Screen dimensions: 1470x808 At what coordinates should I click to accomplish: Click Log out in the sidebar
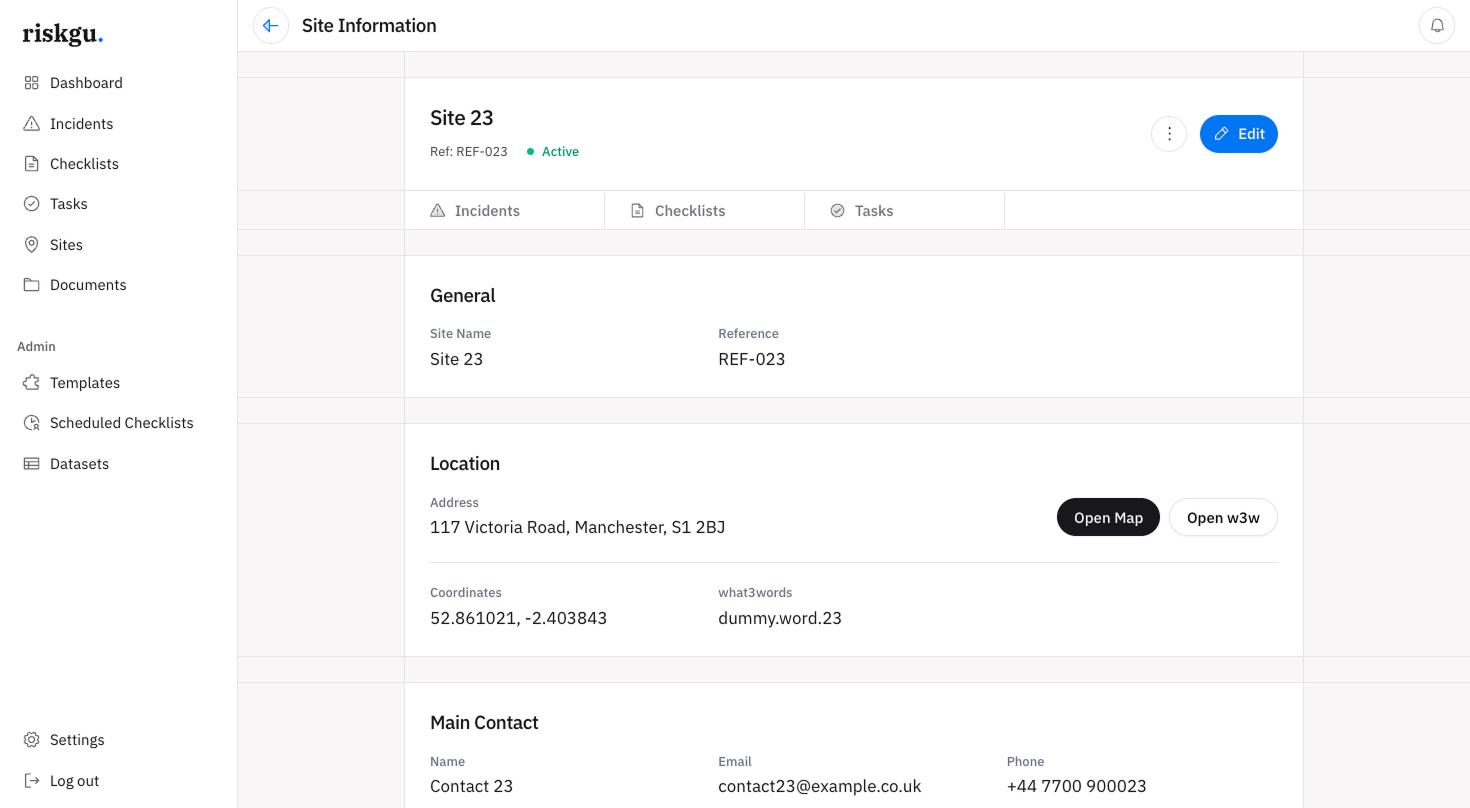click(74, 781)
